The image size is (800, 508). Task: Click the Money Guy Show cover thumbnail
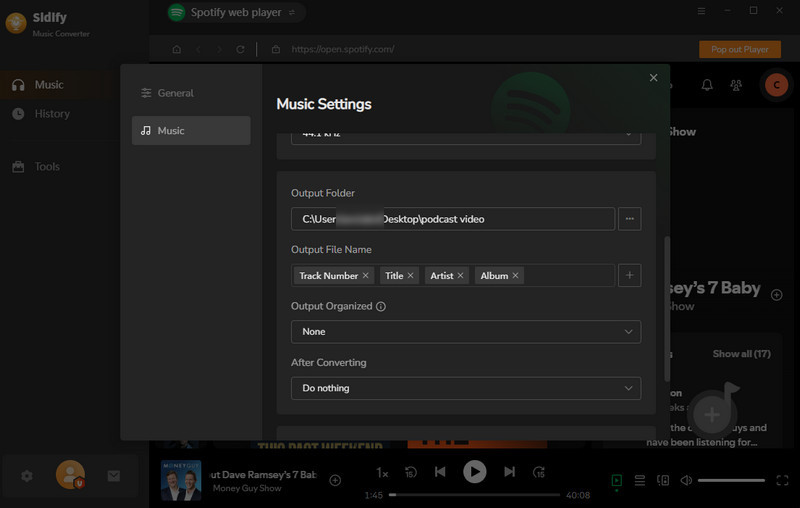pos(181,480)
